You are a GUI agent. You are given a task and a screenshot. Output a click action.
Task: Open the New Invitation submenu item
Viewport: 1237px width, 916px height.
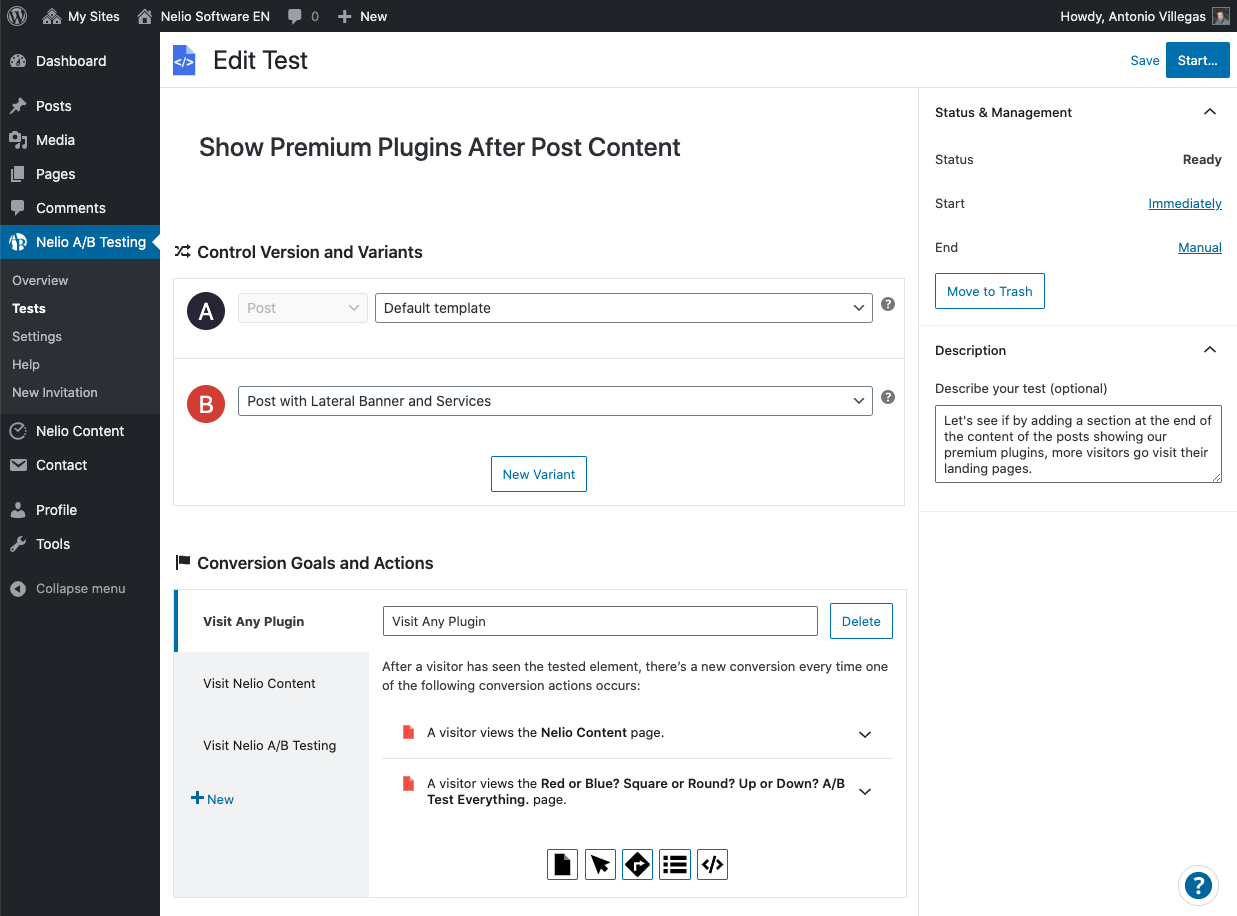[55, 393]
